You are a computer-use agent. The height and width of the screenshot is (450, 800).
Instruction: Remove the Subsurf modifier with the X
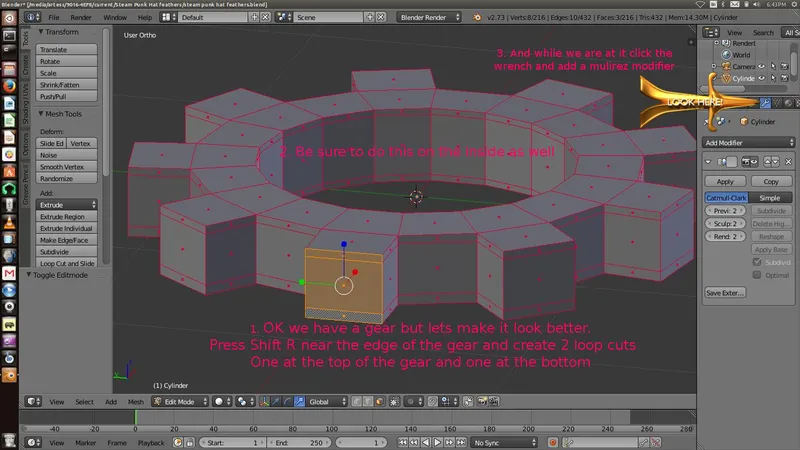[x=790, y=161]
